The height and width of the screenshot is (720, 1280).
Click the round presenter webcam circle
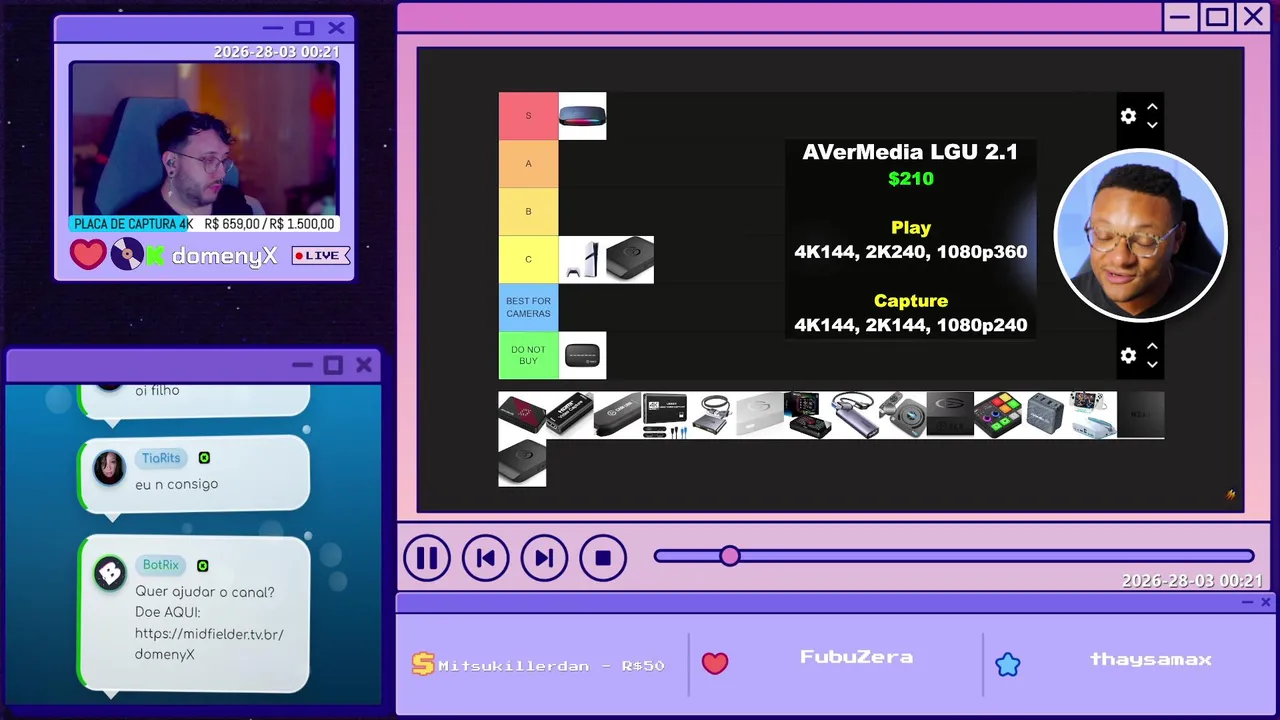(1140, 235)
